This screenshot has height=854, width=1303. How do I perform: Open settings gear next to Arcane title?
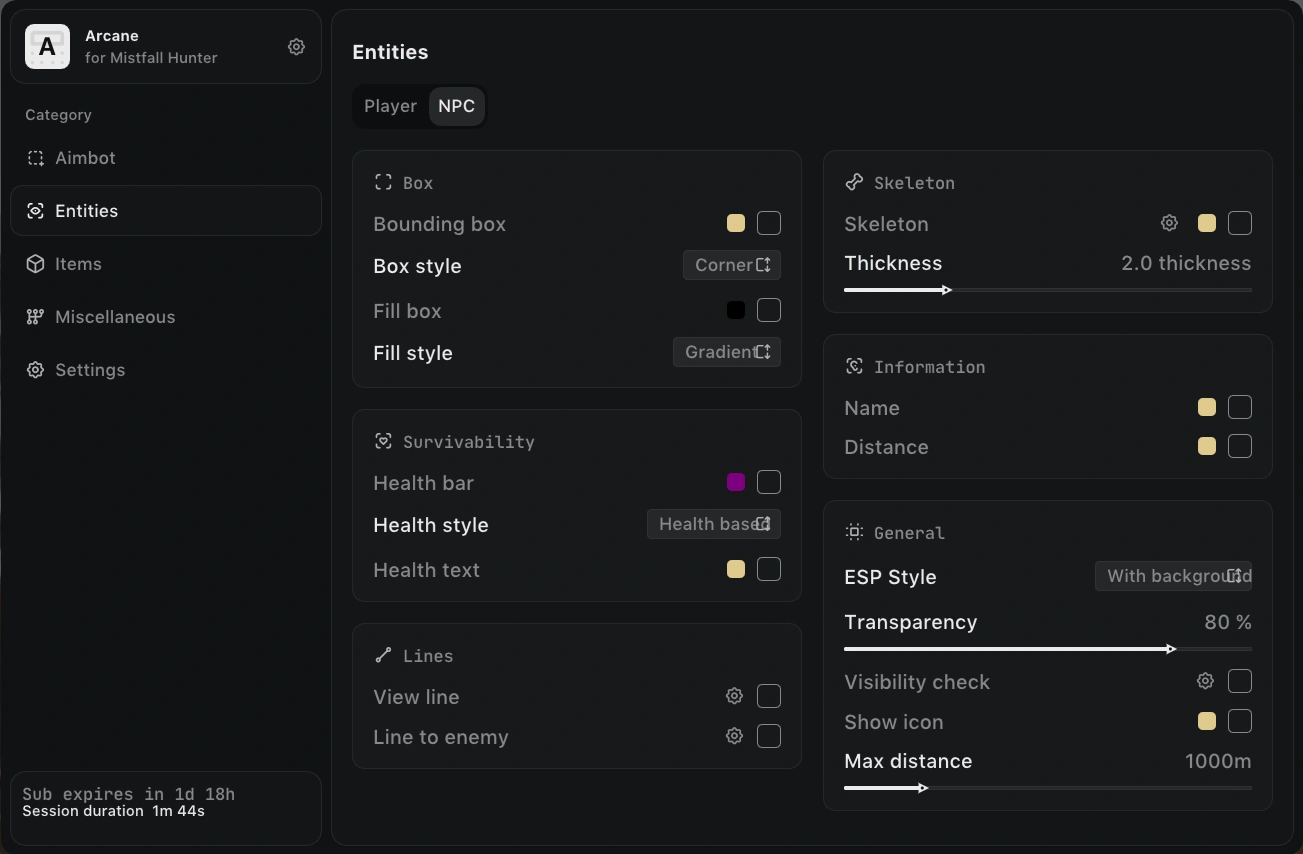pyautogui.click(x=296, y=47)
